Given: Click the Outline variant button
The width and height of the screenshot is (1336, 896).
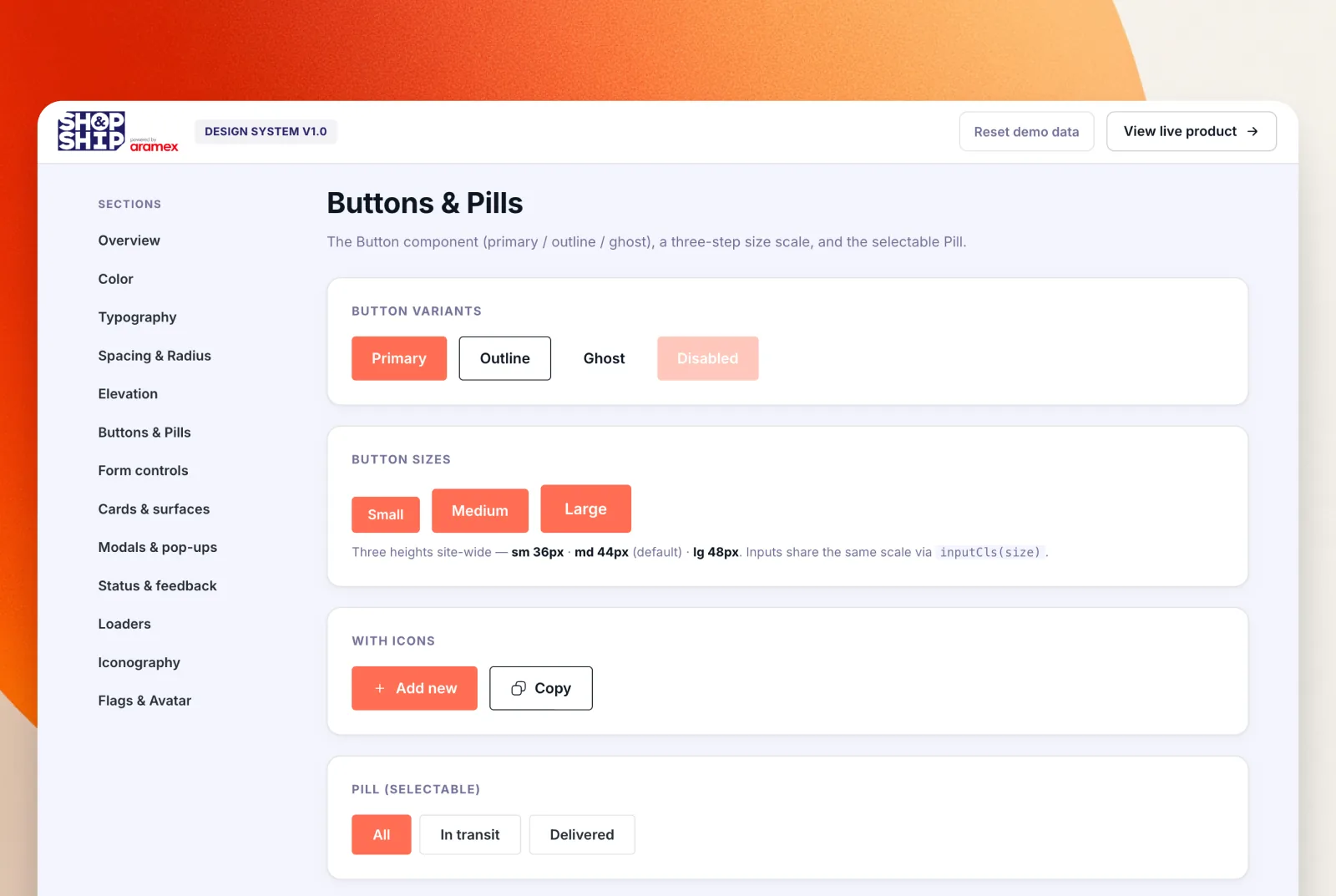Looking at the screenshot, I should [505, 358].
